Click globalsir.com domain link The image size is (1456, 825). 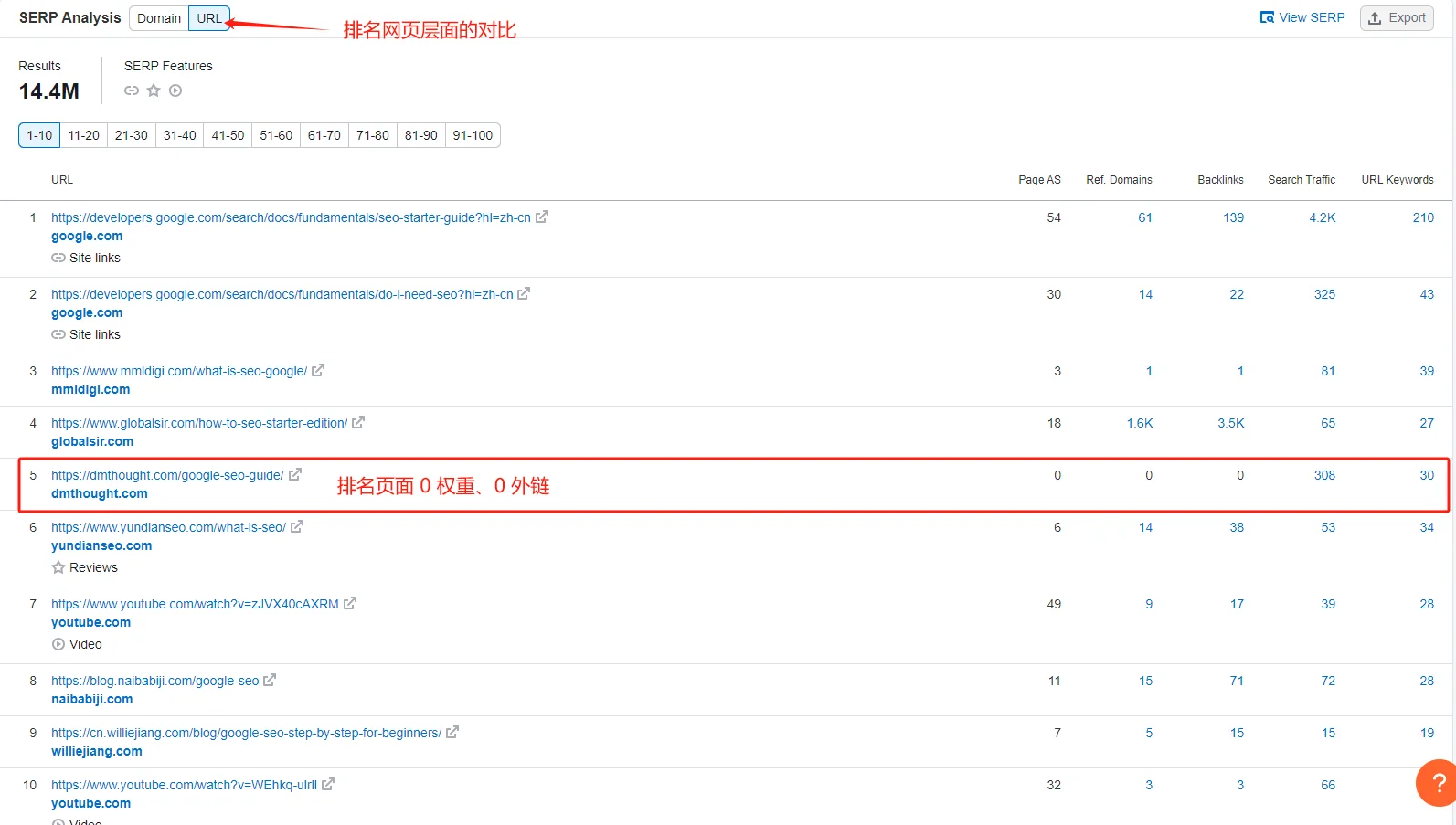coord(92,441)
